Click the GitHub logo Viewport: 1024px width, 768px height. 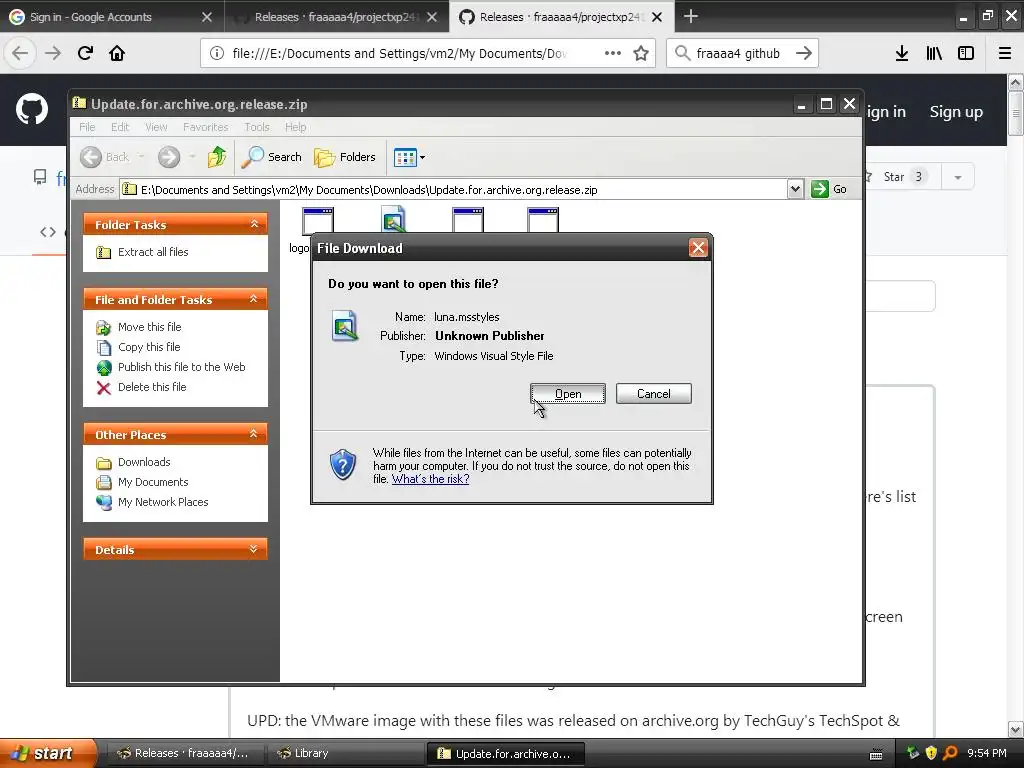pos(32,110)
